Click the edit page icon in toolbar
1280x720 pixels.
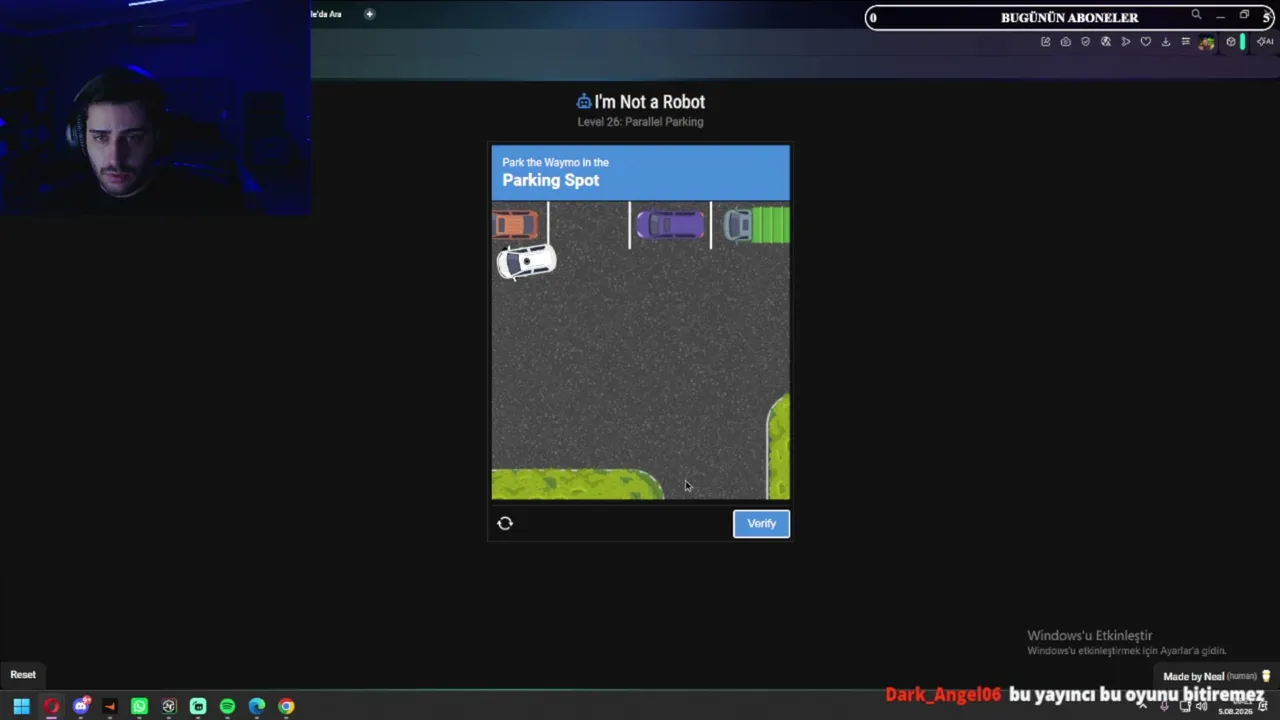(1046, 42)
